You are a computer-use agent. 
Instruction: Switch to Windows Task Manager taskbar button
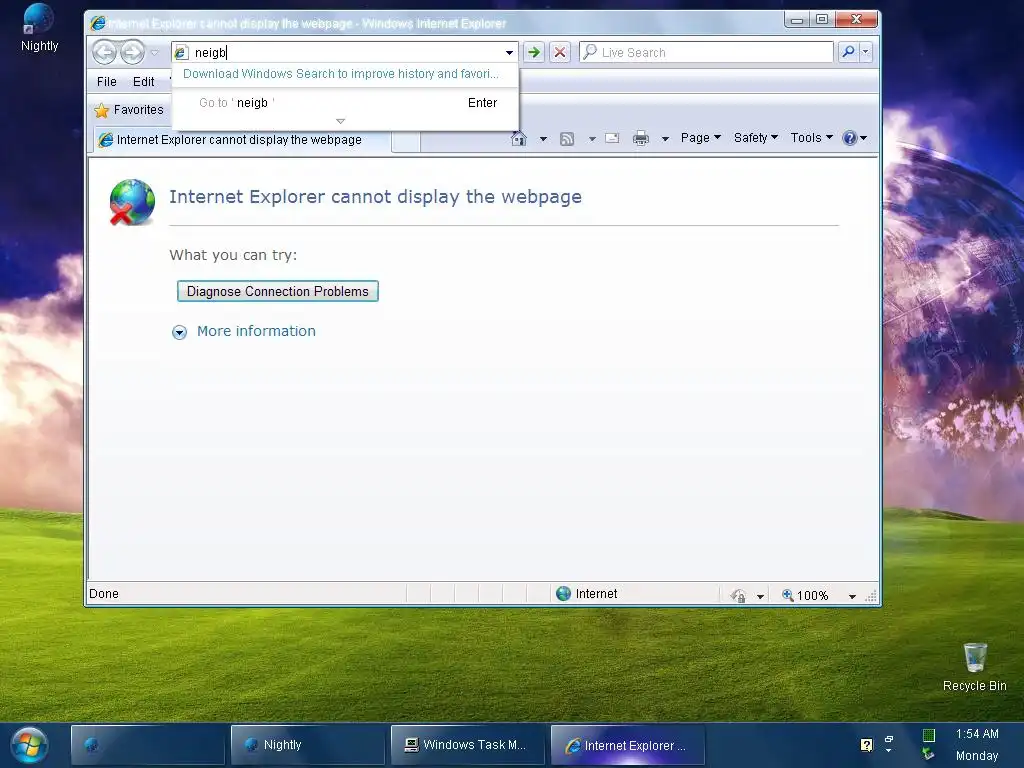(467, 744)
